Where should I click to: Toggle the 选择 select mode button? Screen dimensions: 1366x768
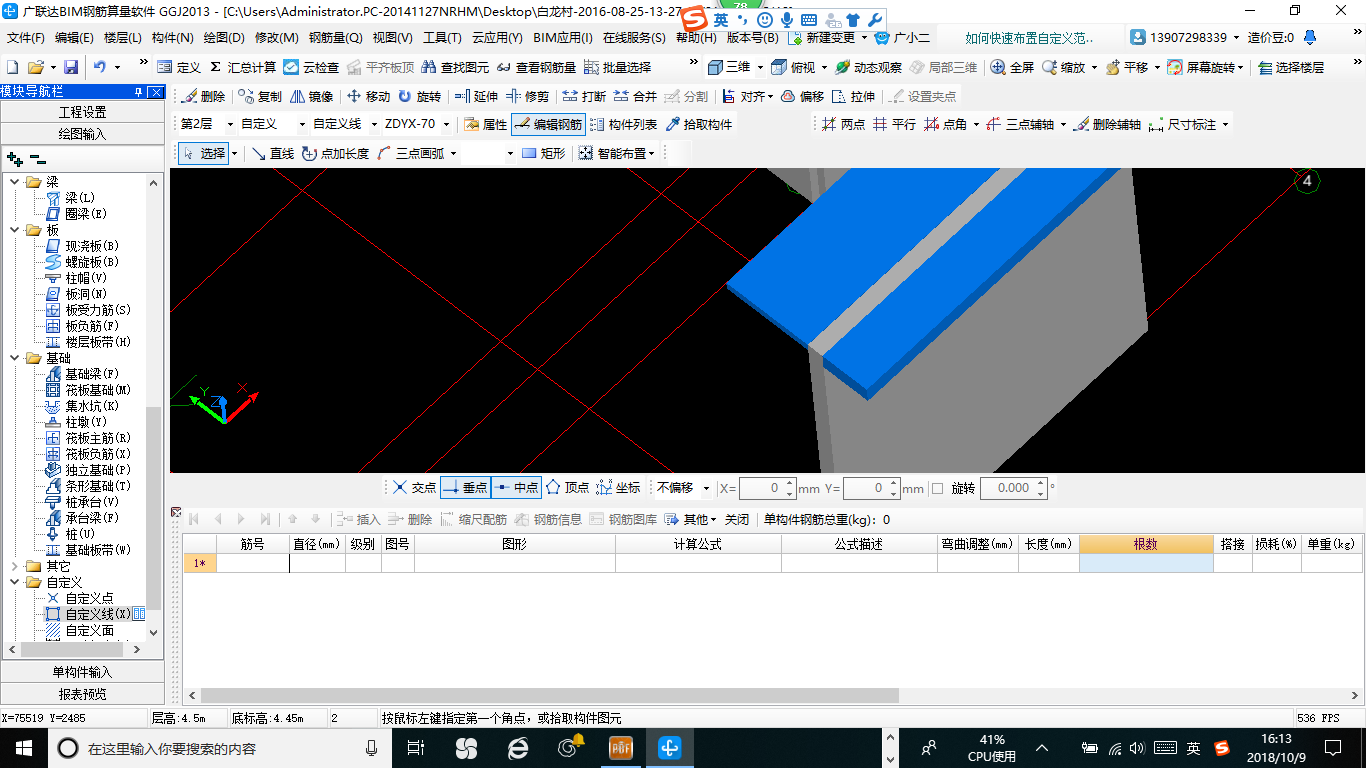point(204,153)
